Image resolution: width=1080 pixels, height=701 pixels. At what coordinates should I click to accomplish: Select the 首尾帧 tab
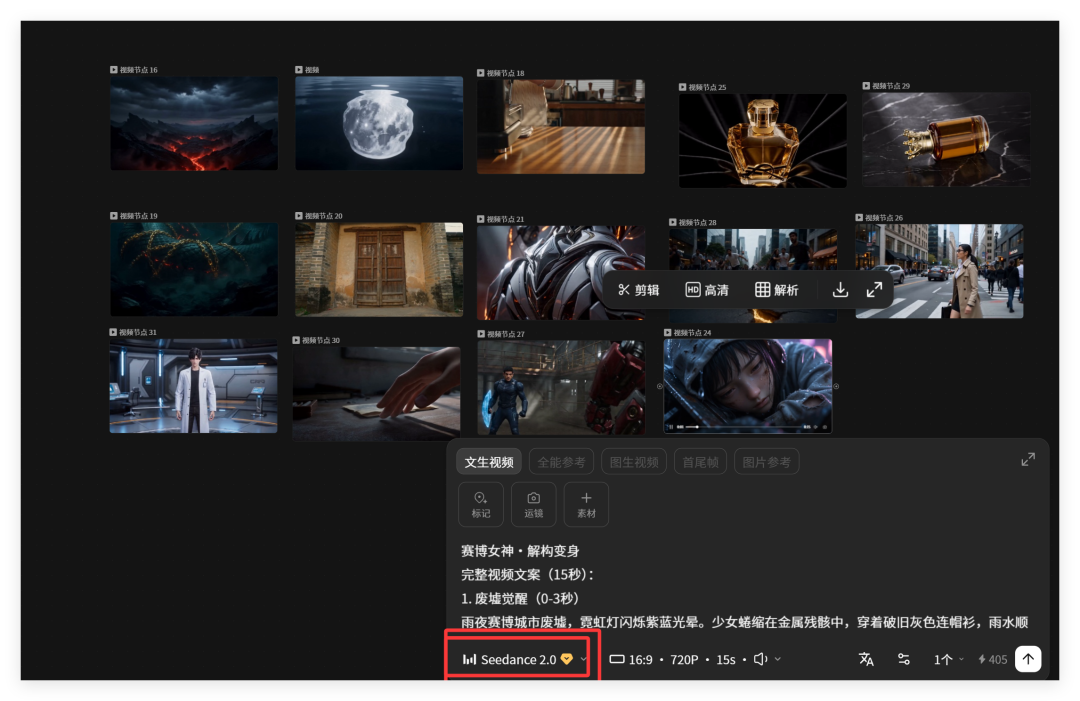coord(699,461)
